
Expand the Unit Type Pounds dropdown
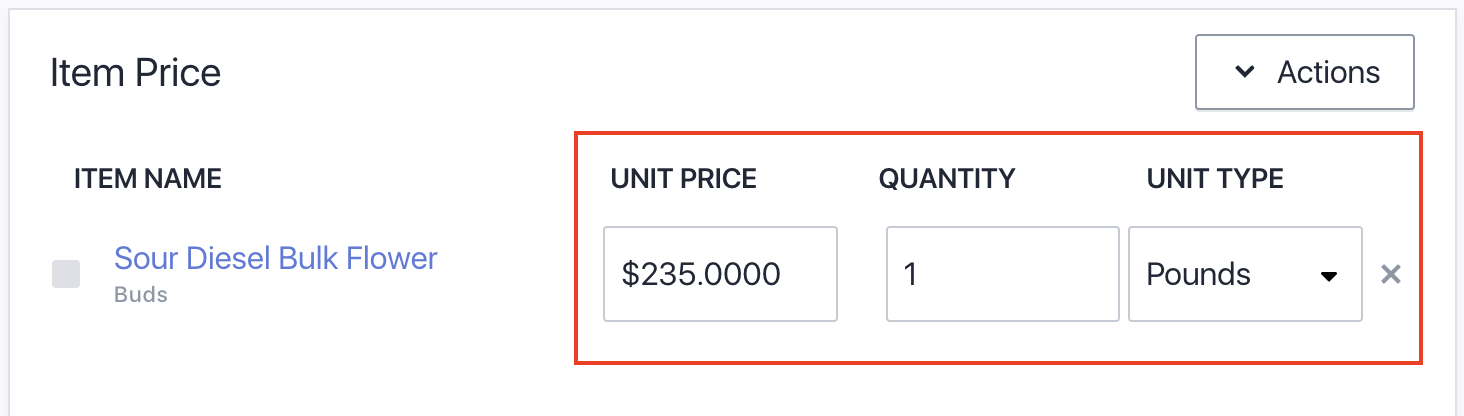pyautogui.click(x=1244, y=274)
